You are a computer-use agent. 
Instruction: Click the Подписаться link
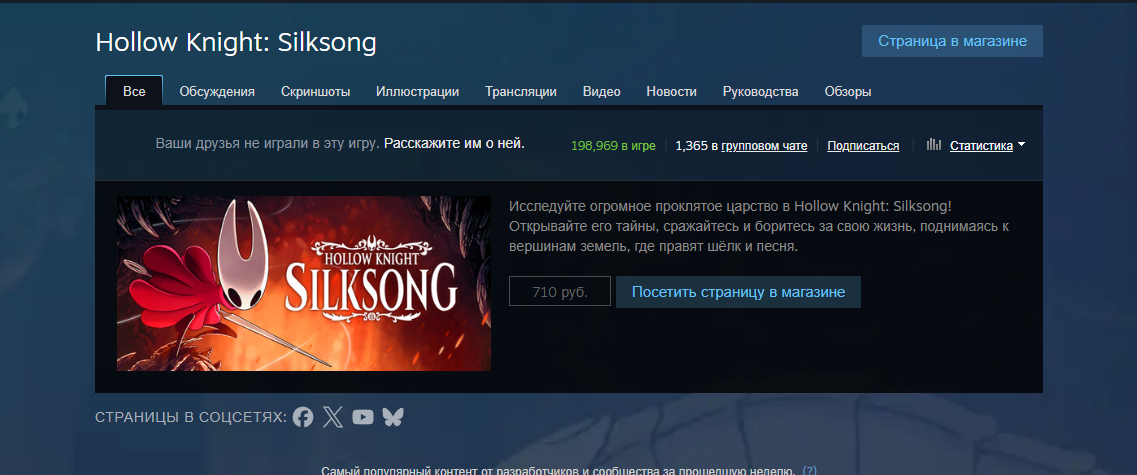(863, 146)
